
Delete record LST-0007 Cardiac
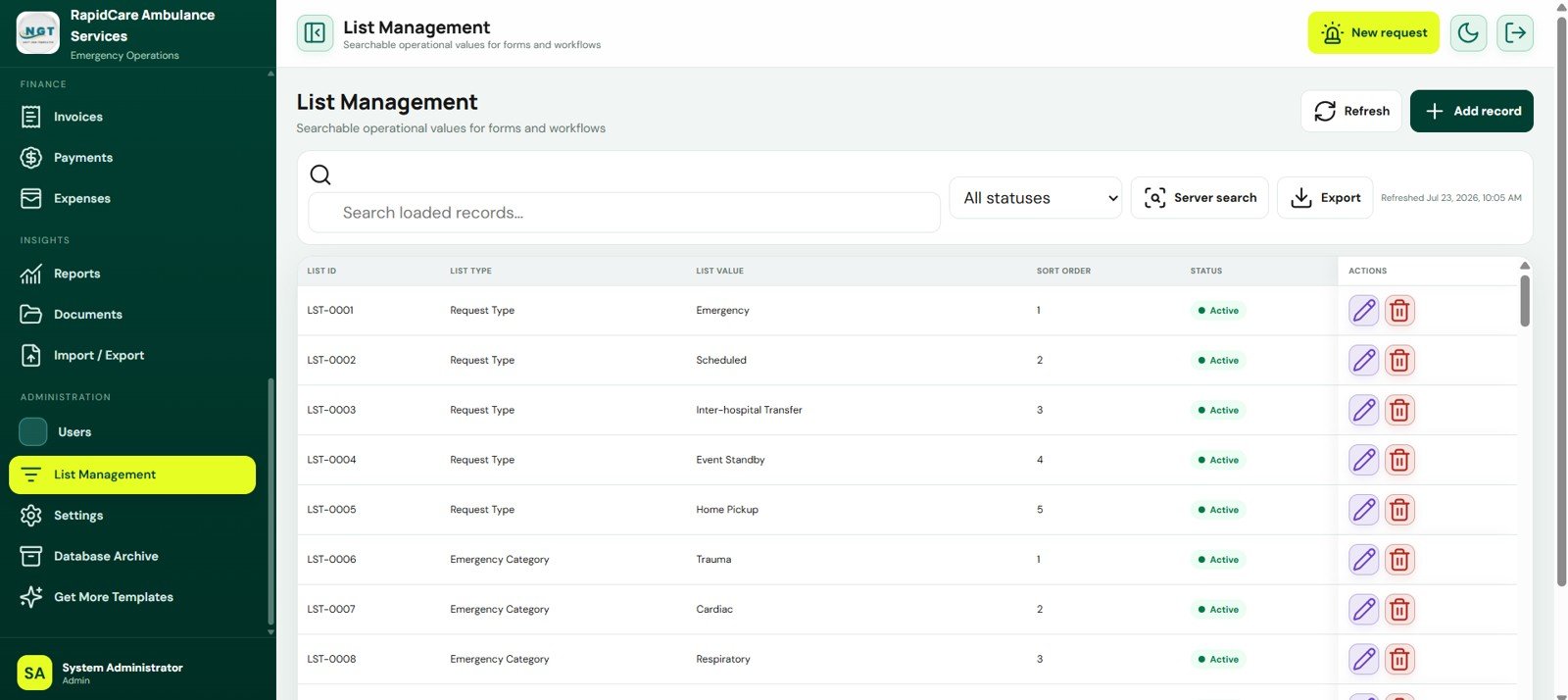click(1399, 610)
